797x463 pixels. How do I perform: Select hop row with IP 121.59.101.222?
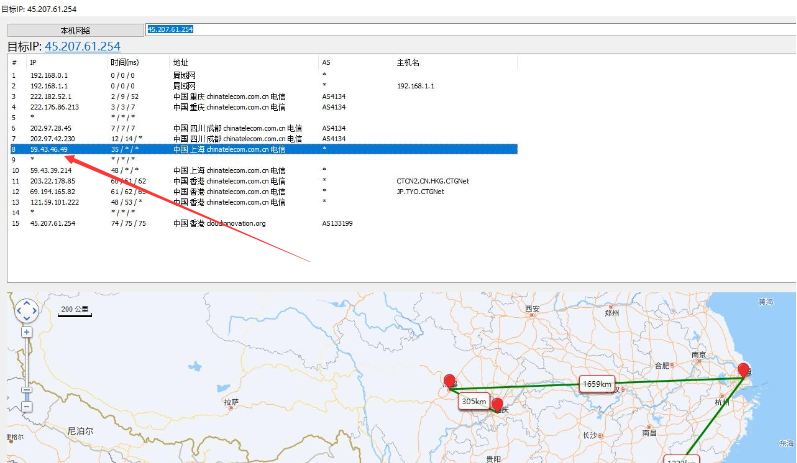click(264, 202)
